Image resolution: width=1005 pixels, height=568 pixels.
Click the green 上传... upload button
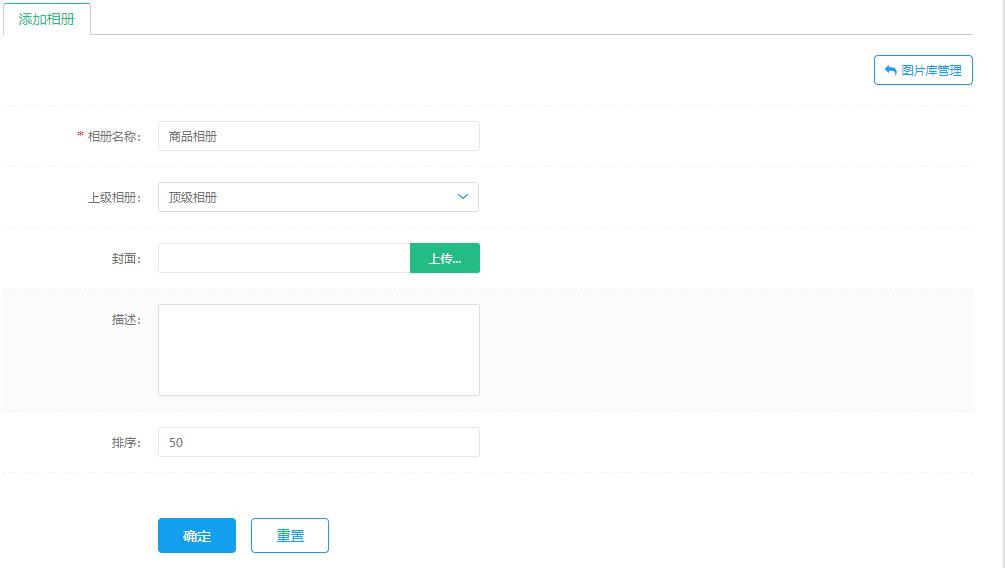[x=445, y=258]
